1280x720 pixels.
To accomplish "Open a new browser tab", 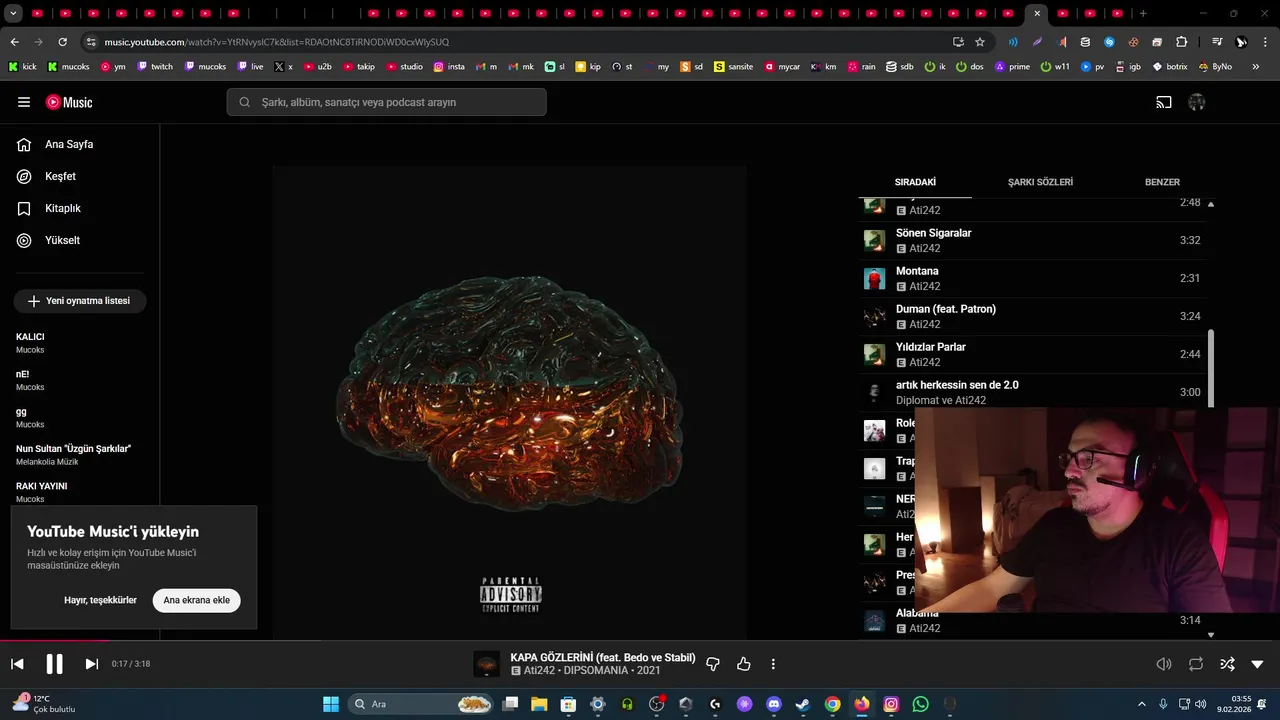I will pos(1143,13).
